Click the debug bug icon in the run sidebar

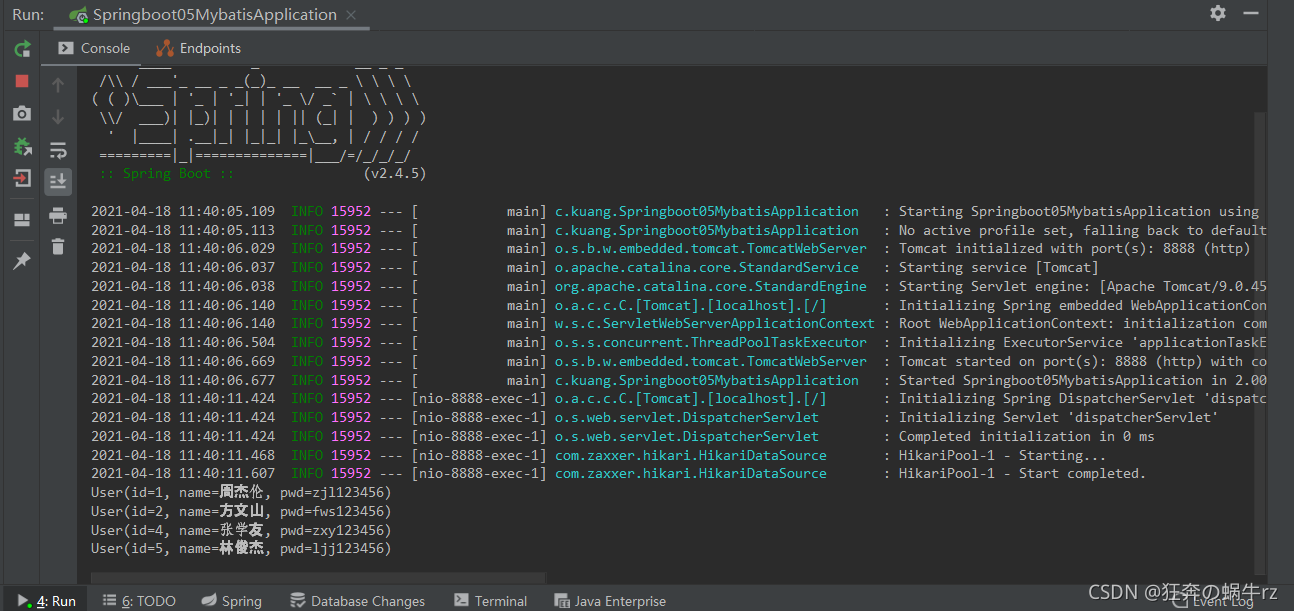[22, 147]
